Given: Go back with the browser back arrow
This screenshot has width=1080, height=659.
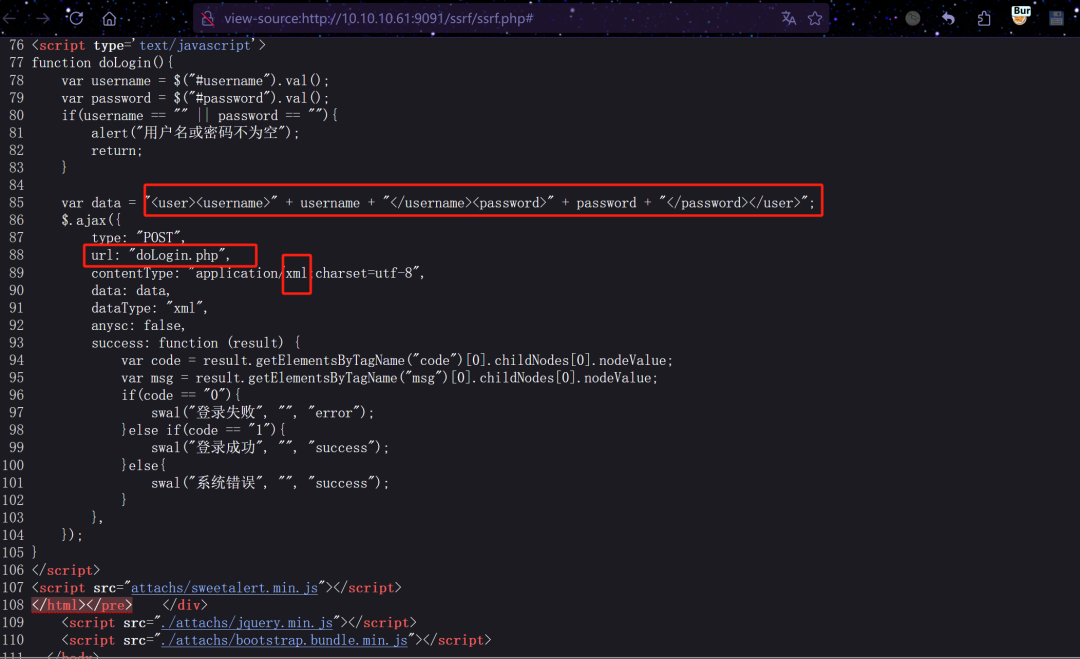Looking at the screenshot, I should (10, 19).
